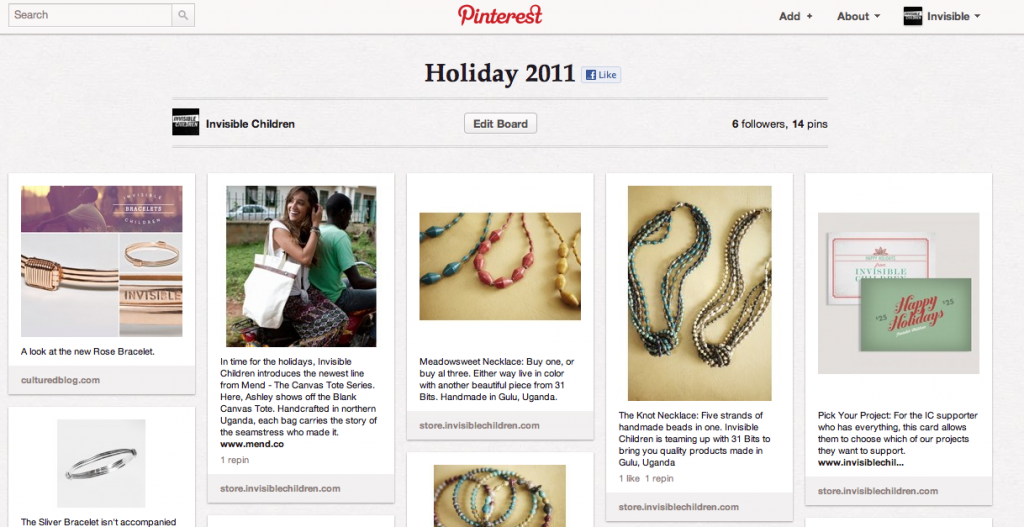Follow the culturedblog.com source link
The width and height of the screenshot is (1024, 527).
60,379
